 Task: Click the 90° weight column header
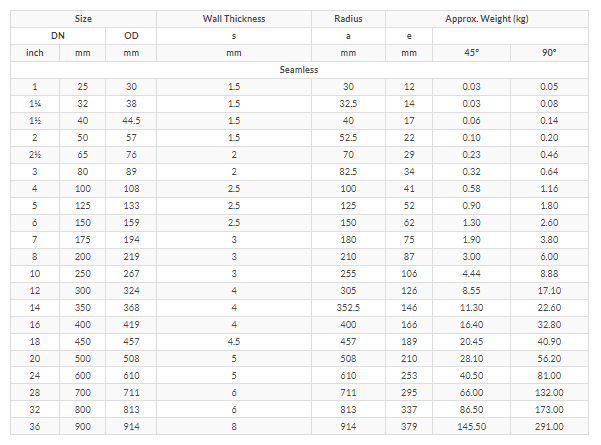click(549, 53)
